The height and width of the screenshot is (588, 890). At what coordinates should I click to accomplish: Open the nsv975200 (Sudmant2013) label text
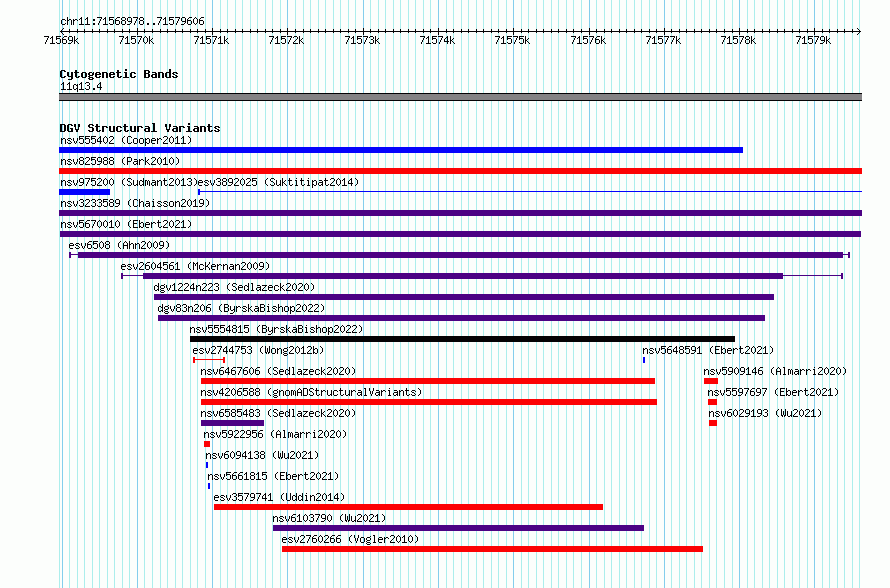pyautogui.click(x=128, y=182)
